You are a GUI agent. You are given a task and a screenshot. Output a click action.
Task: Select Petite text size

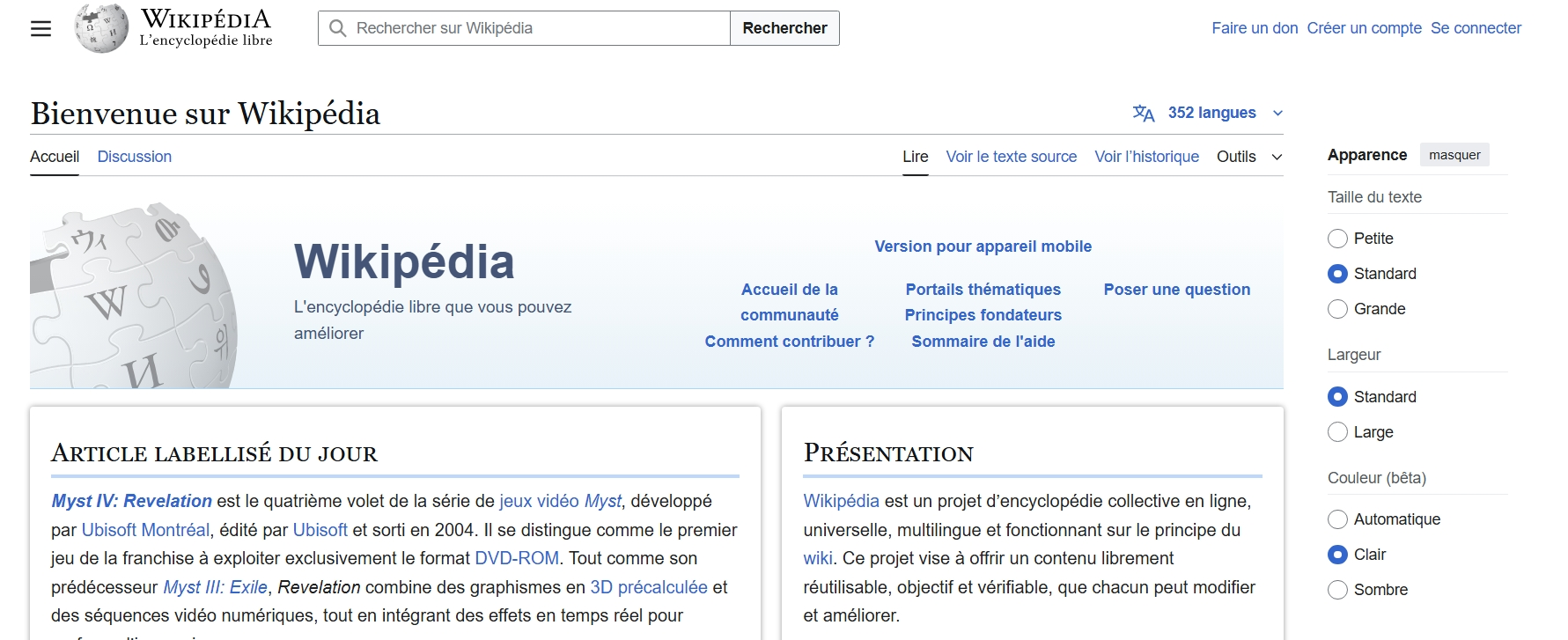(1337, 239)
